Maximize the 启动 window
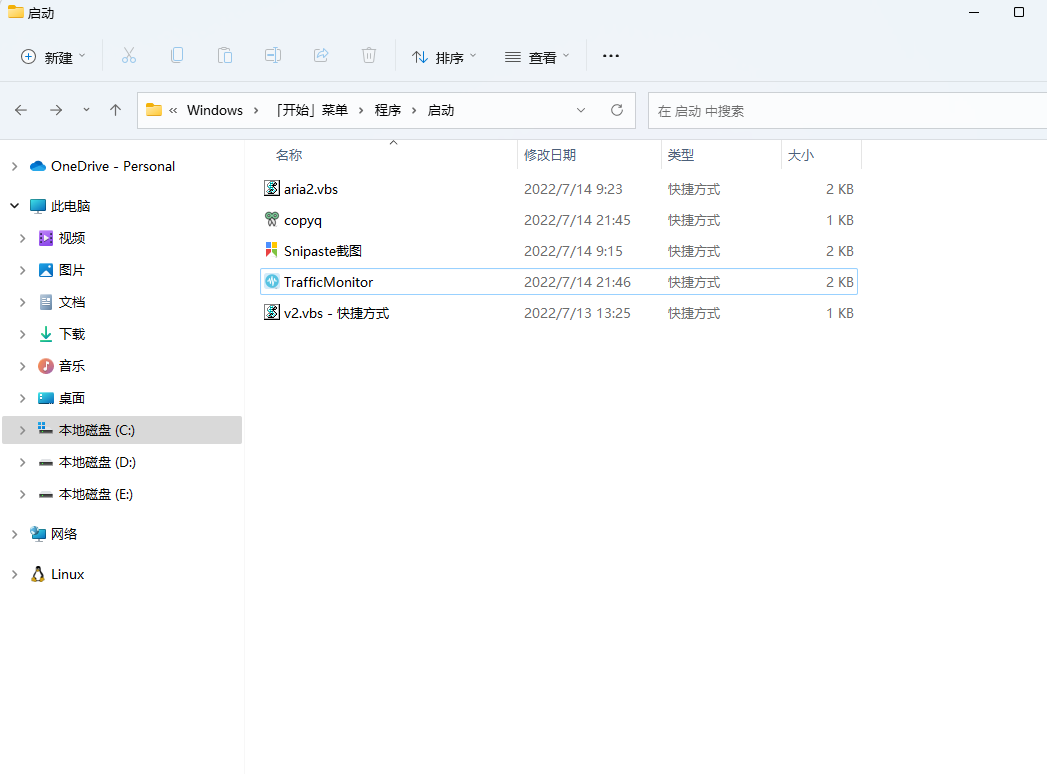Image resolution: width=1047 pixels, height=774 pixels. [x=1018, y=12]
